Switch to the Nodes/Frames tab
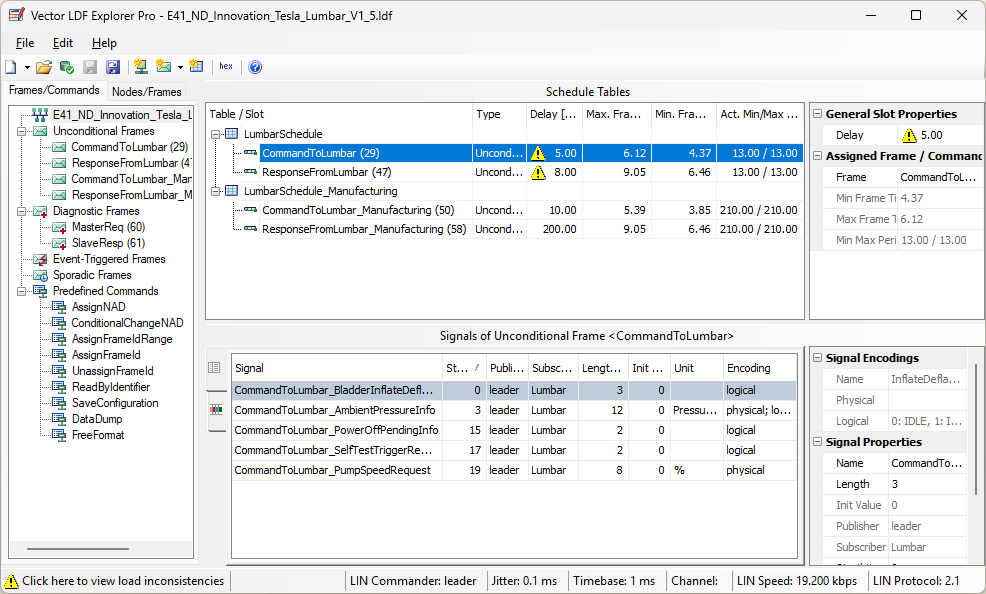This screenshot has height=594, width=986. (146, 91)
